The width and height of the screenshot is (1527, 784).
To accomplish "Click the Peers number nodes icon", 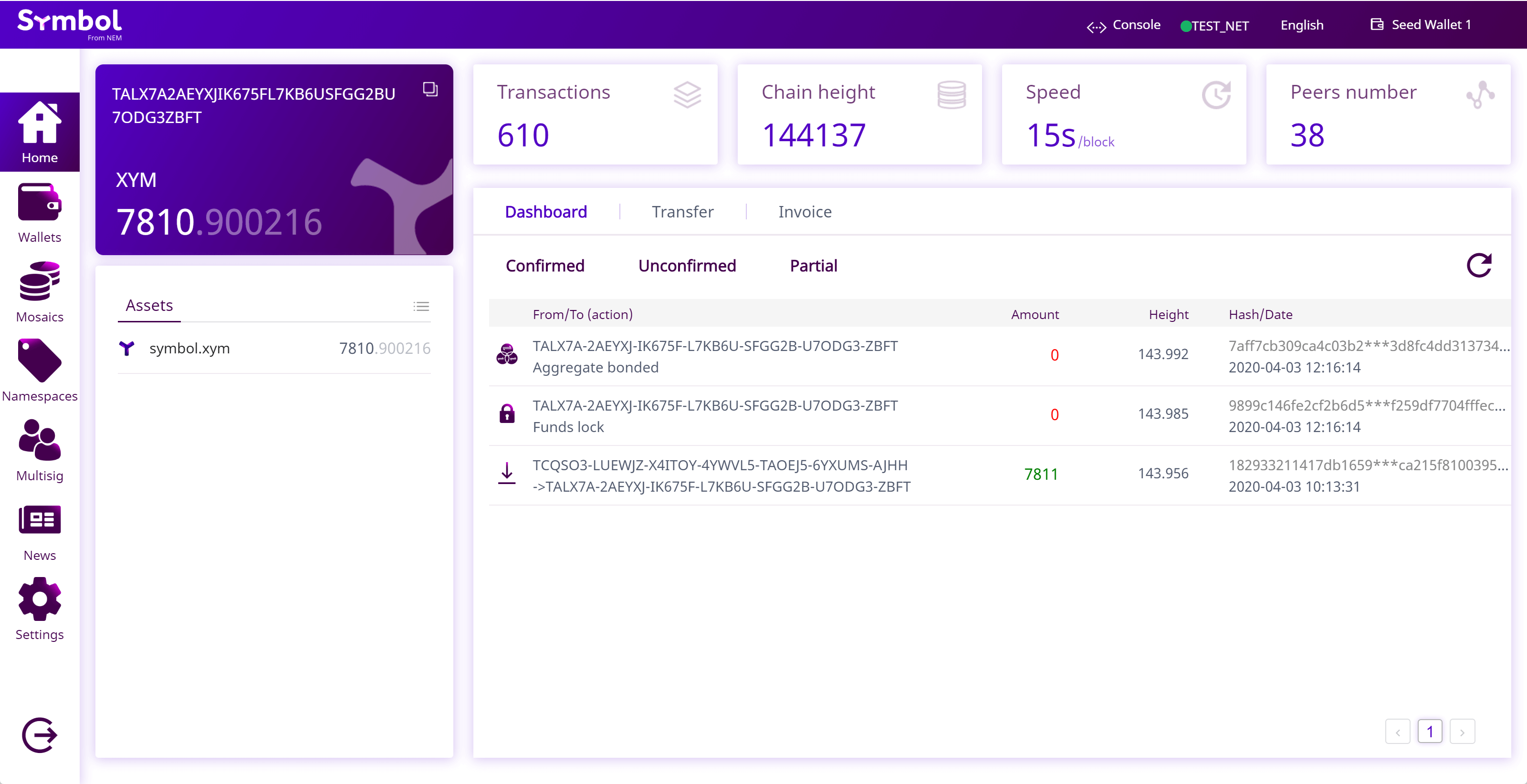I will click(x=1480, y=95).
